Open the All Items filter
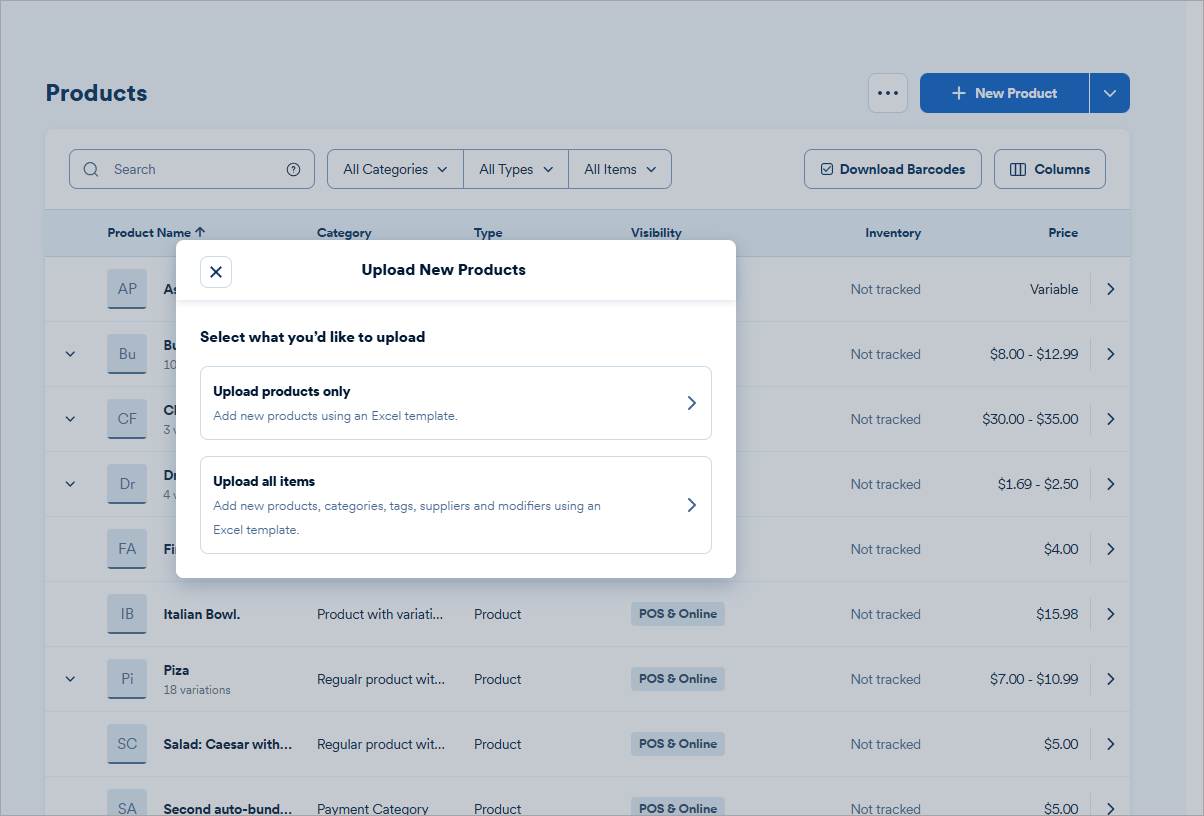This screenshot has height=816, width=1204. tap(619, 168)
